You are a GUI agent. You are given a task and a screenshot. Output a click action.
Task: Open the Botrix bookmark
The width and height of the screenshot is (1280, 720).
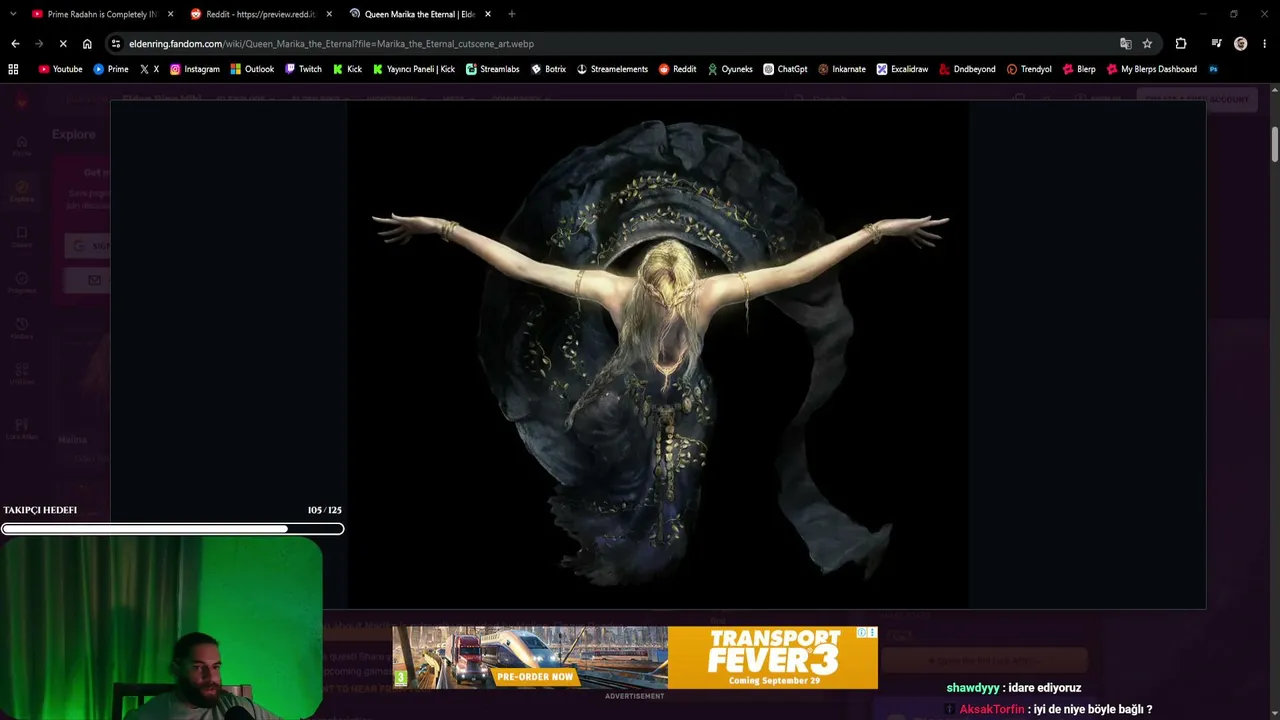click(x=549, y=69)
